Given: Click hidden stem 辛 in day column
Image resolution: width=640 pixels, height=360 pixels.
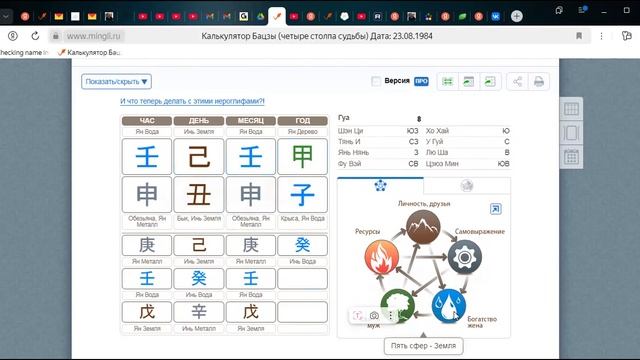Looking at the screenshot, I should pyautogui.click(x=199, y=312).
